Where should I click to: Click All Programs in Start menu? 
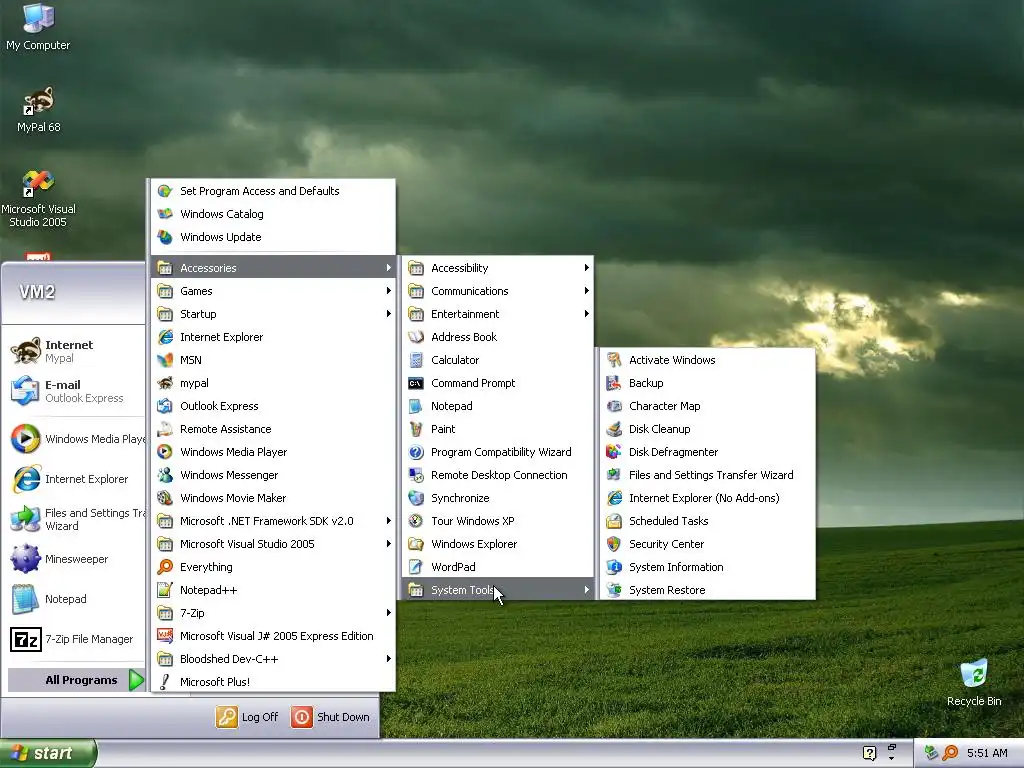(76, 680)
